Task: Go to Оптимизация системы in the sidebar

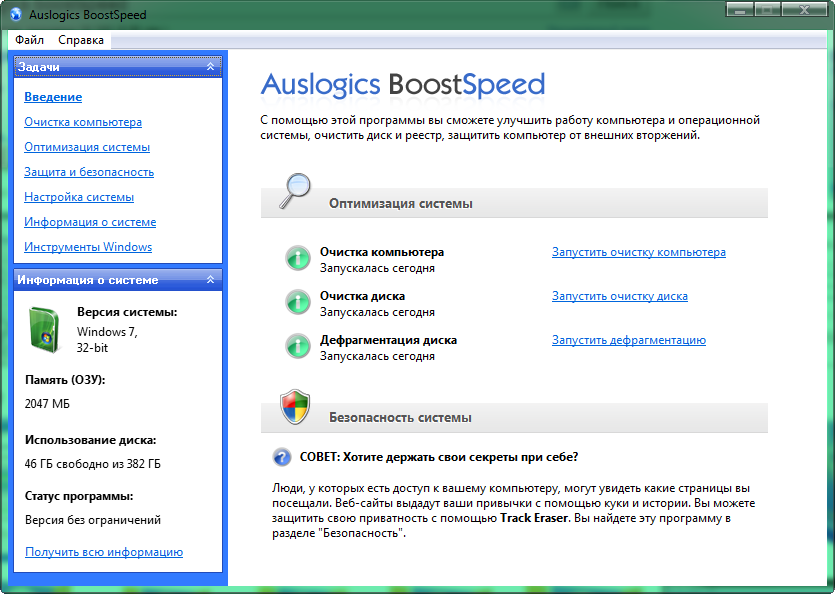Action: click(x=87, y=147)
